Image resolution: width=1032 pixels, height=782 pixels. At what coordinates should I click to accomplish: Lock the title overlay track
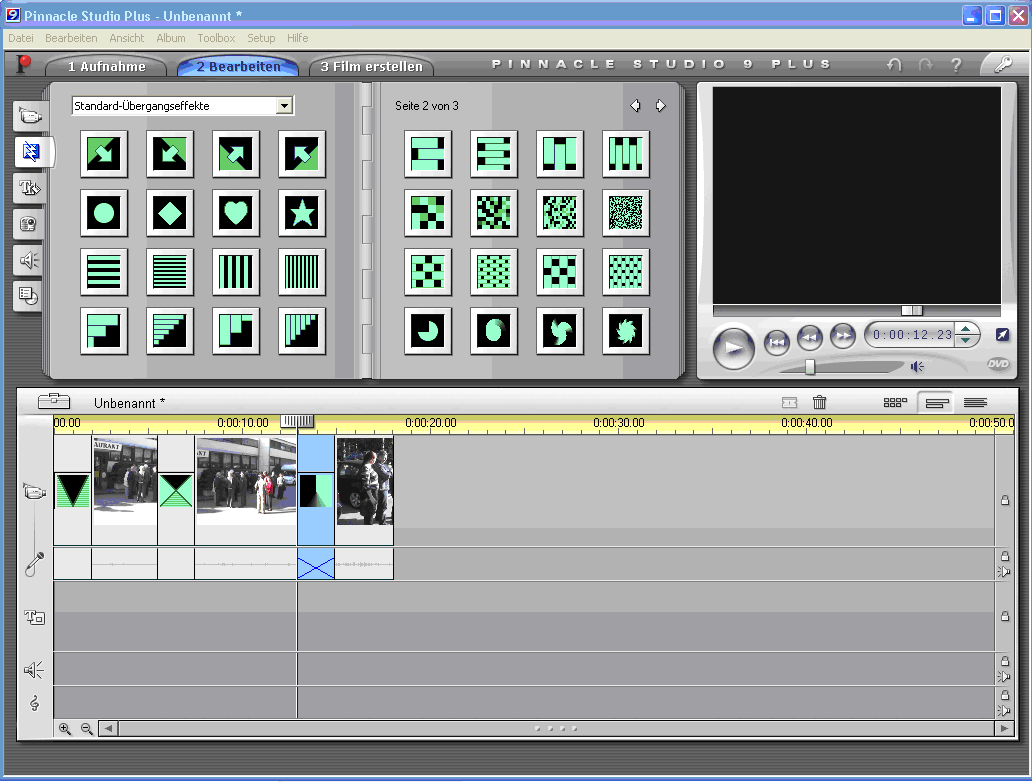point(1005,616)
